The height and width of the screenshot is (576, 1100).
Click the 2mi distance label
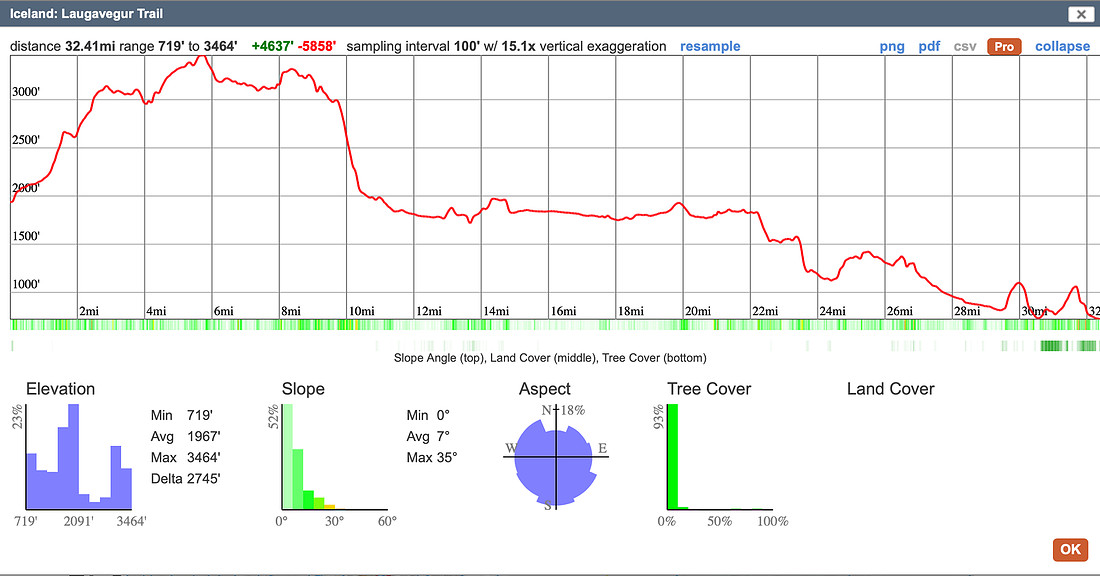pyautogui.click(x=88, y=311)
